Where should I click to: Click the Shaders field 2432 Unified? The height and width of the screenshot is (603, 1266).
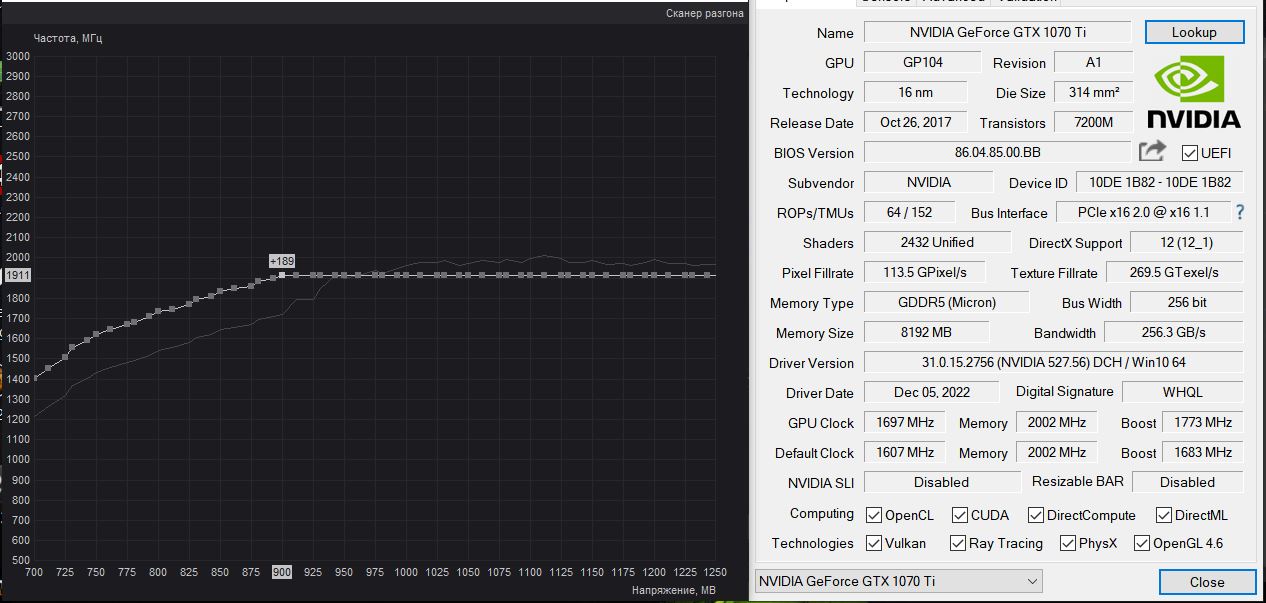pyautogui.click(x=937, y=242)
